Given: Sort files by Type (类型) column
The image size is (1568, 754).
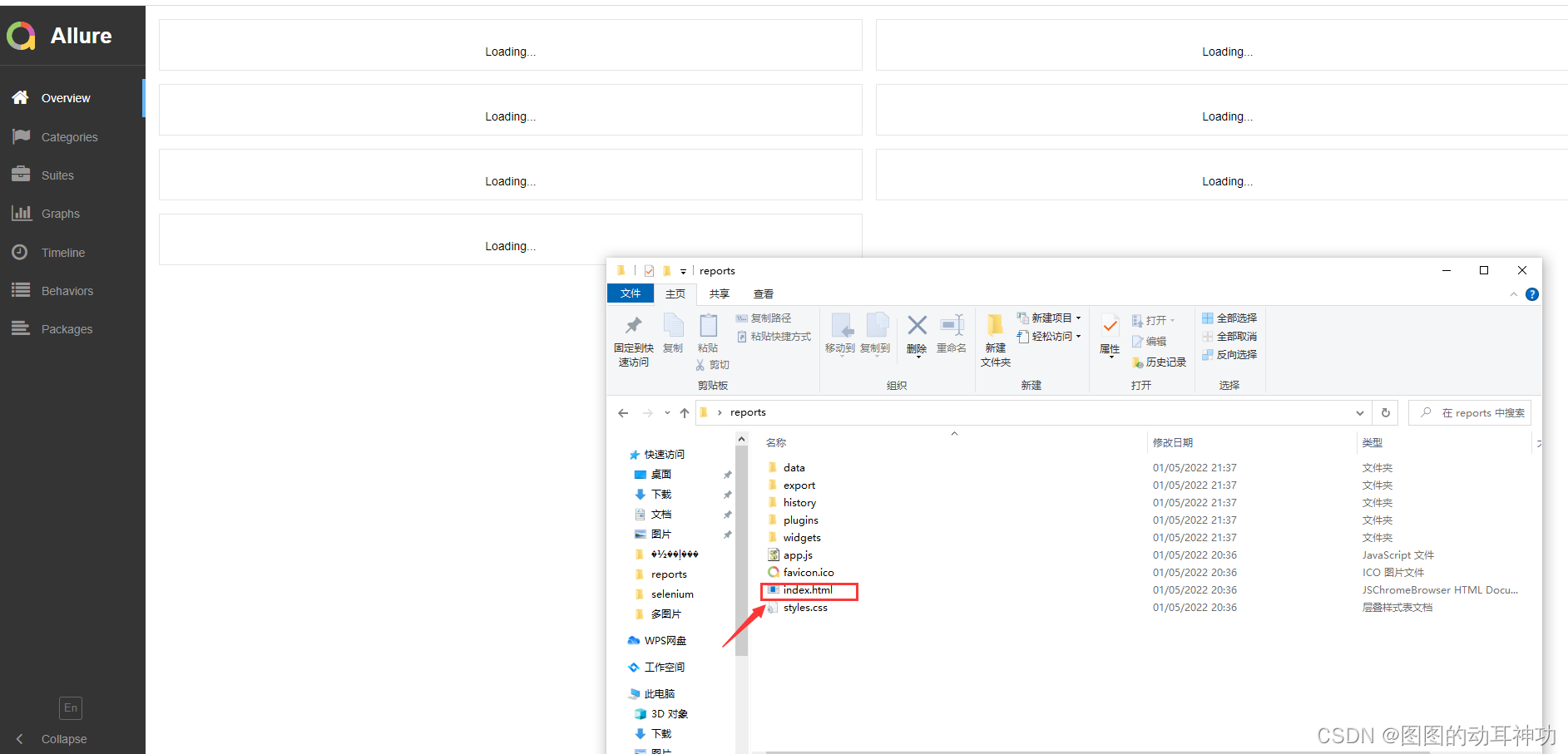Looking at the screenshot, I should point(1373,443).
